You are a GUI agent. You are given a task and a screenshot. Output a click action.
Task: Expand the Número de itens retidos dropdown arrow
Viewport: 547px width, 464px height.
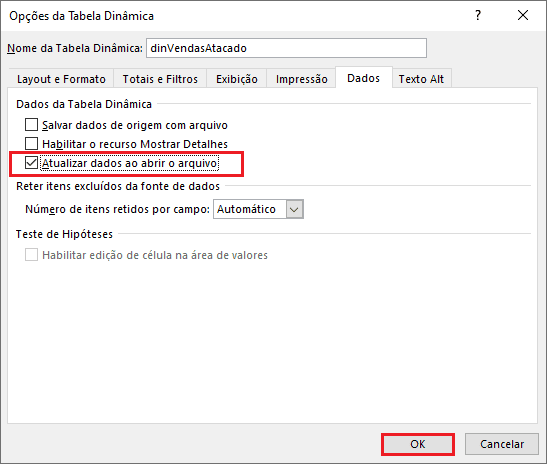coord(294,209)
